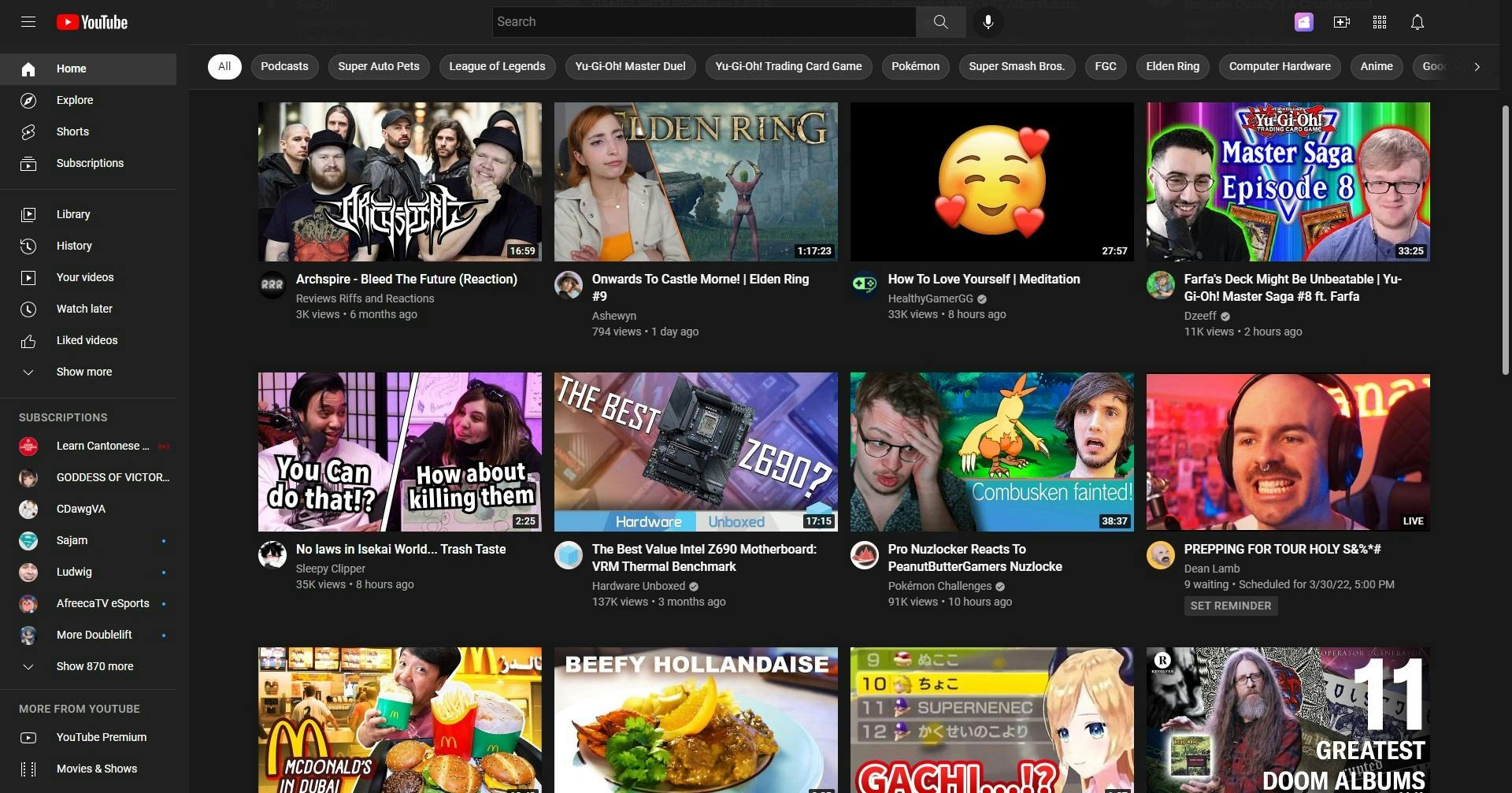Open Pokémon Challenges channel avatar

(865, 555)
